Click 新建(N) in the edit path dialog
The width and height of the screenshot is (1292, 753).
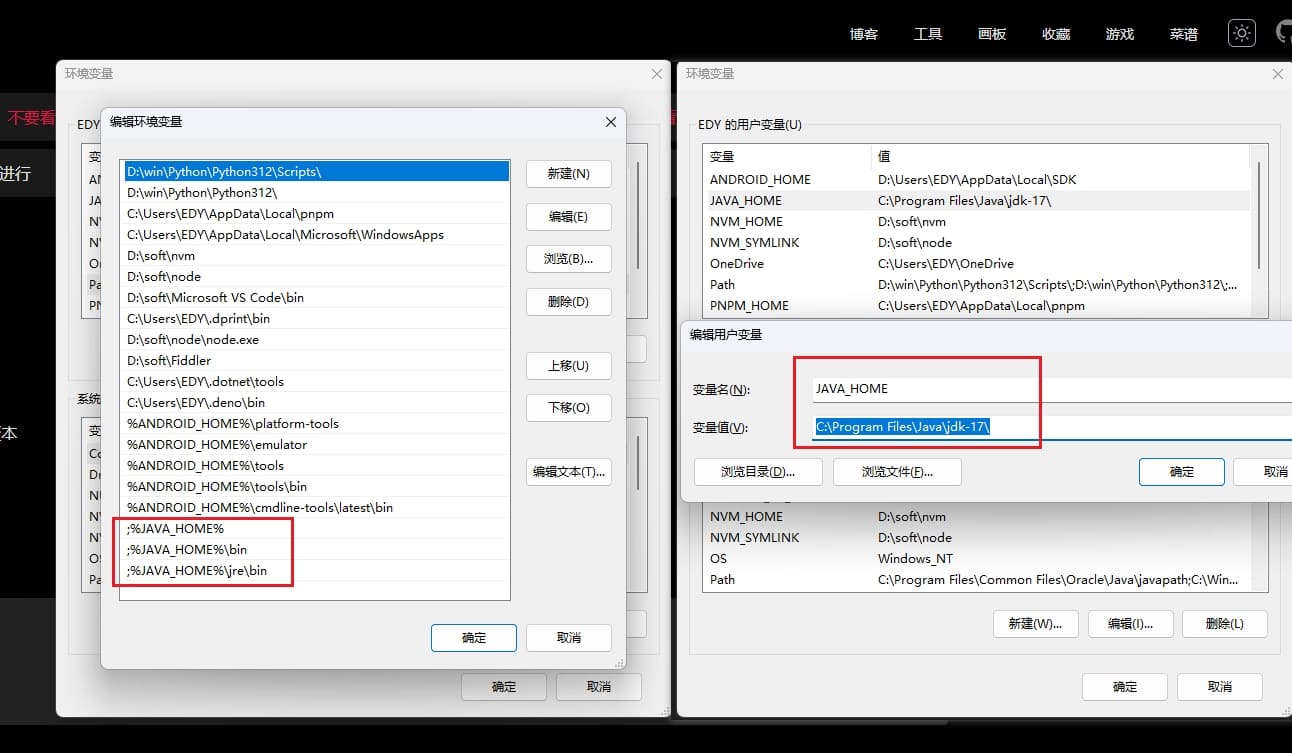tap(569, 173)
